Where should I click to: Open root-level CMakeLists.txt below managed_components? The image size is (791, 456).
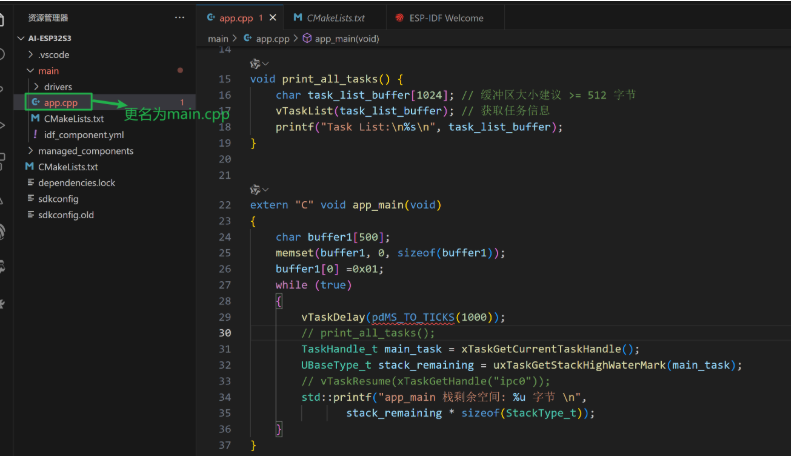click(68, 167)
